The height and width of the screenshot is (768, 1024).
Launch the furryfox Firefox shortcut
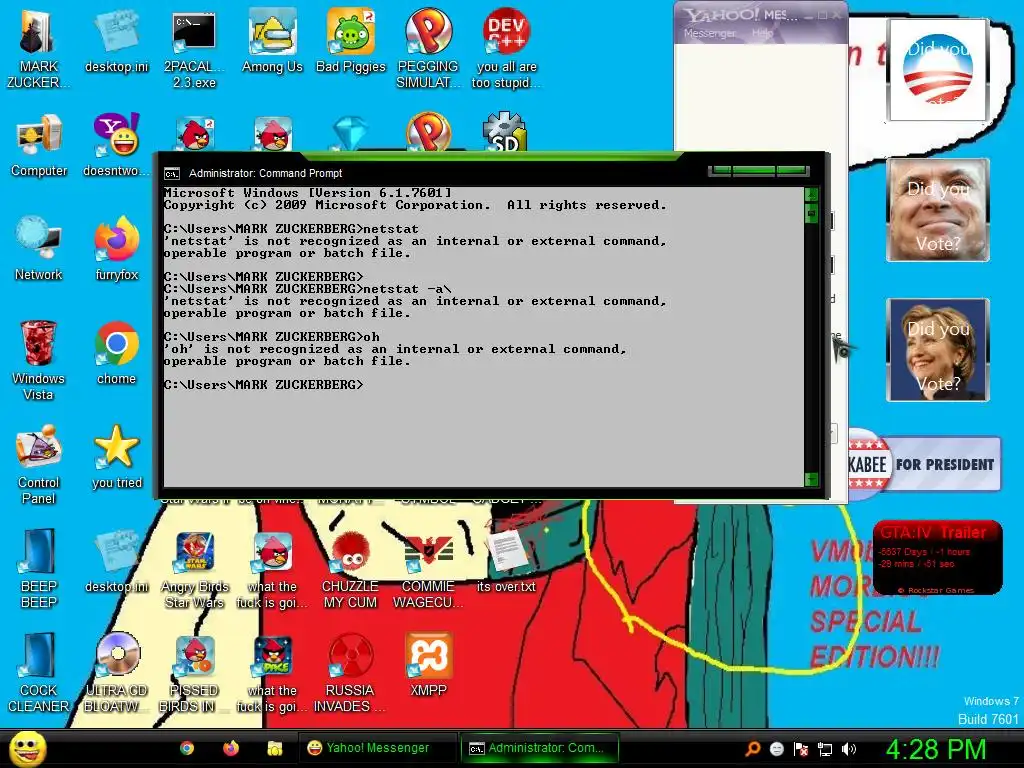116,249
